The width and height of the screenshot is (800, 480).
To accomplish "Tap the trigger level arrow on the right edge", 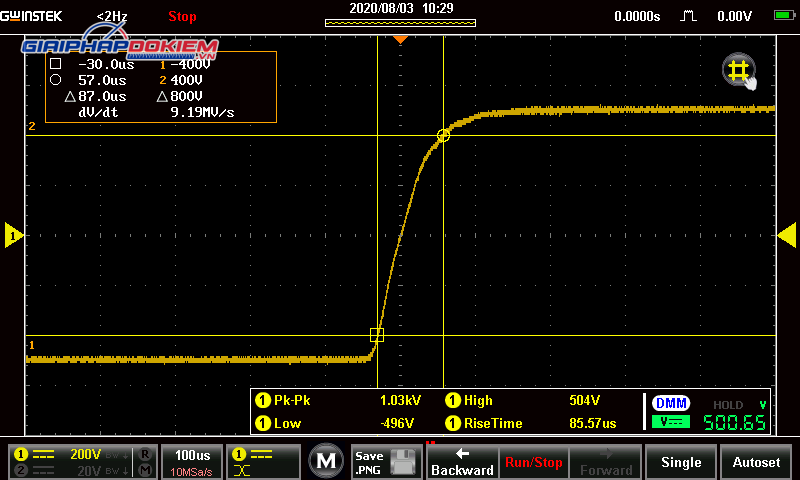I will pyautogui.click(x=787, y=235).
